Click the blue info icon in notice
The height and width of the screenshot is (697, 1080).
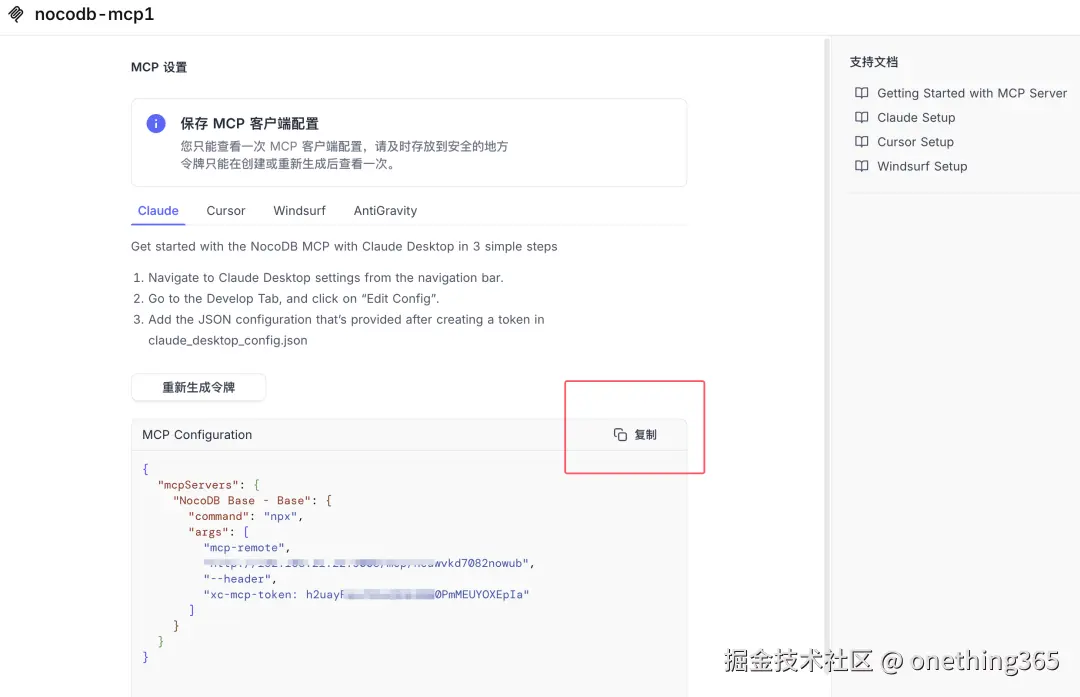(x=156, y=123)
